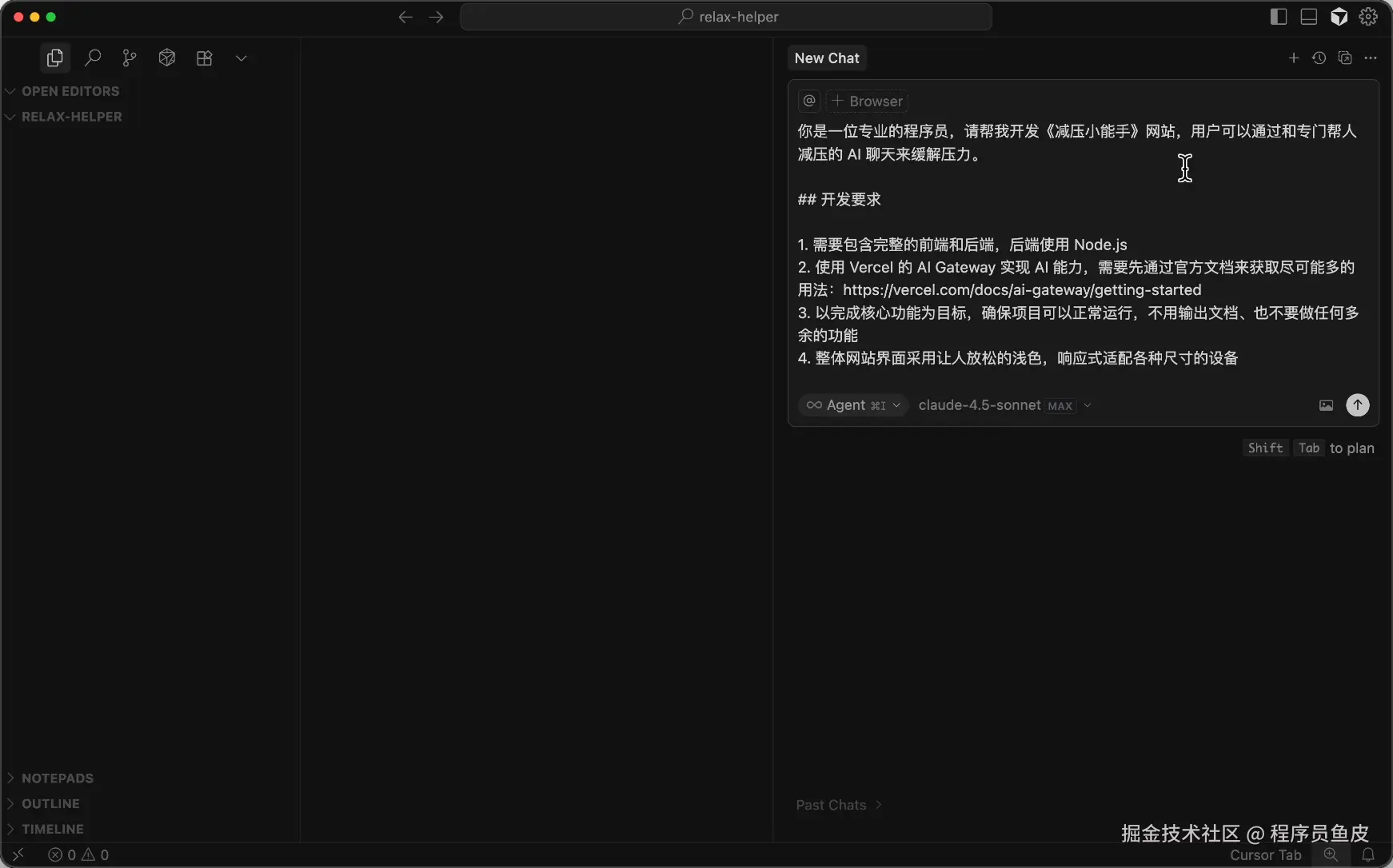Open notifications bell in status bar
Image resolution: width=1393 pixels, height=868 pixels.
pos(1368,855)
